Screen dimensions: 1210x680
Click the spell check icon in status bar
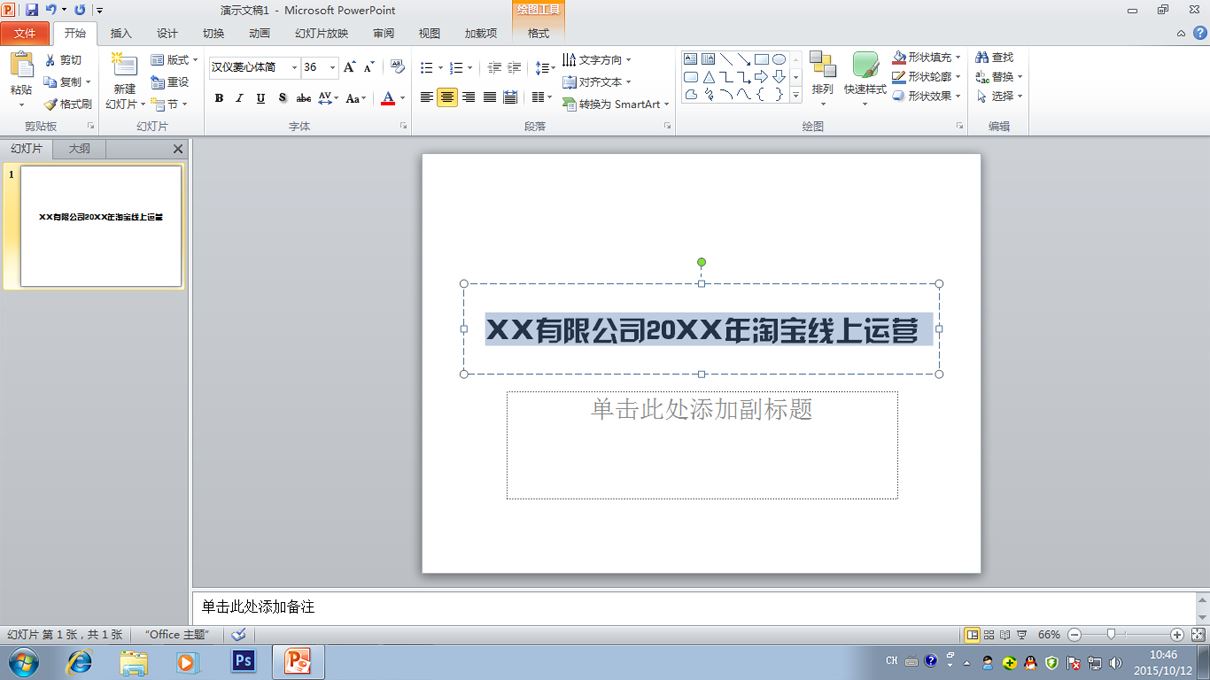pos(238,634)
